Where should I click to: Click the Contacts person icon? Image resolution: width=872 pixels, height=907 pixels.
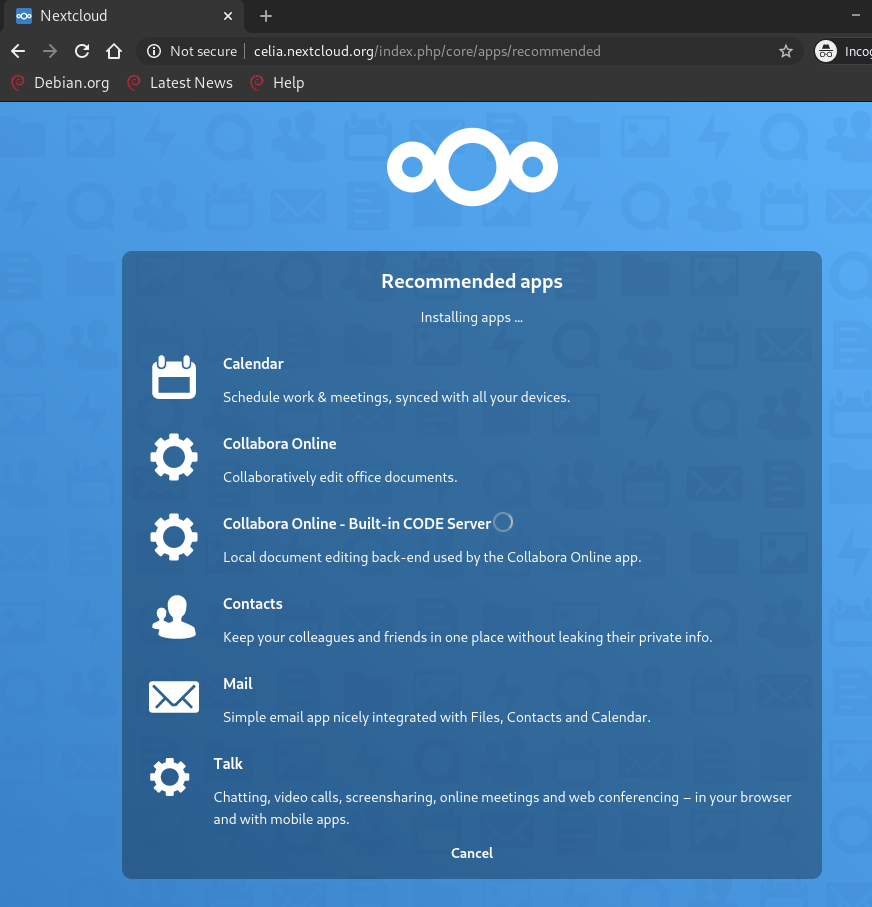tap(174, 617)
